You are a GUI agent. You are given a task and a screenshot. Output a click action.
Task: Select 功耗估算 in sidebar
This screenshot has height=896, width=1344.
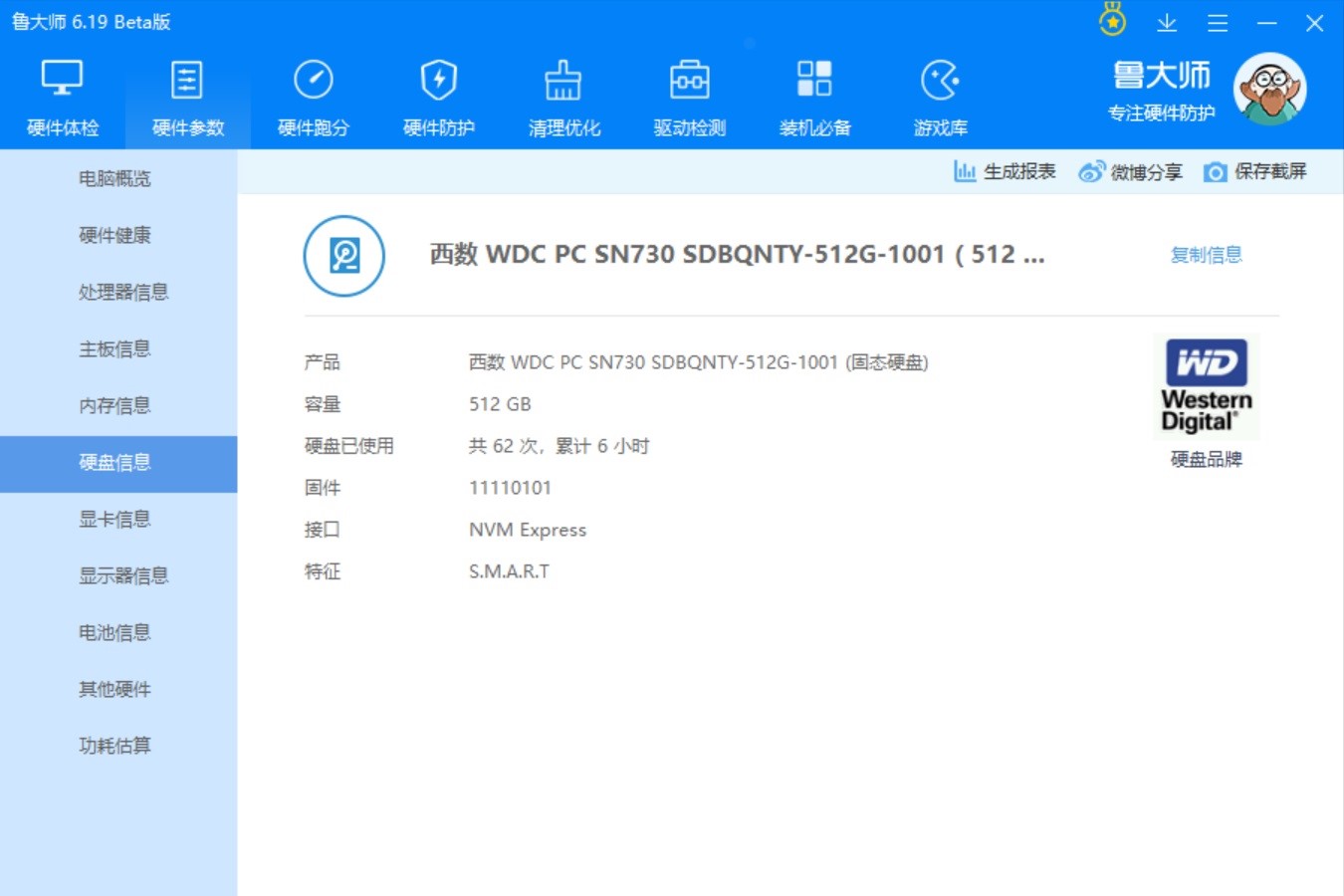pos(118,746)
